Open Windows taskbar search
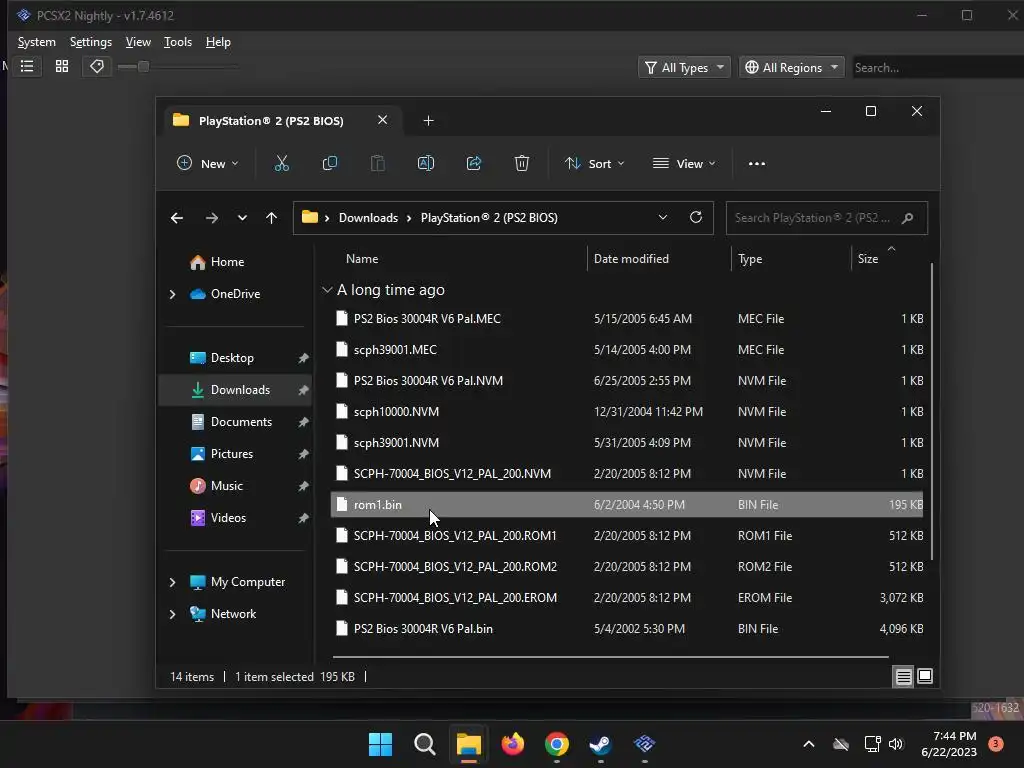 click(424, 744)
